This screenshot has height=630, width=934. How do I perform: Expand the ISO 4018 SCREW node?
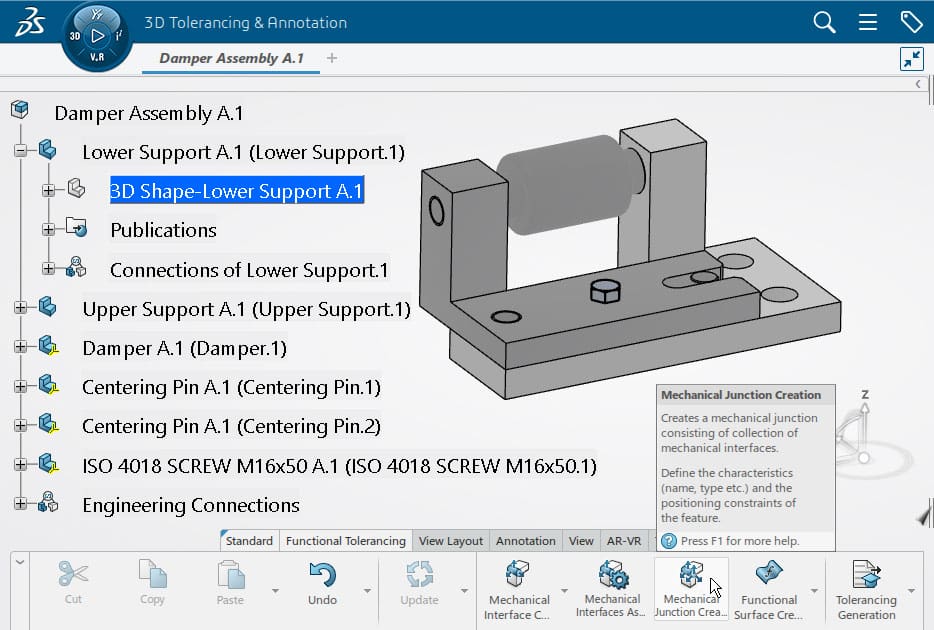[21, 464]
